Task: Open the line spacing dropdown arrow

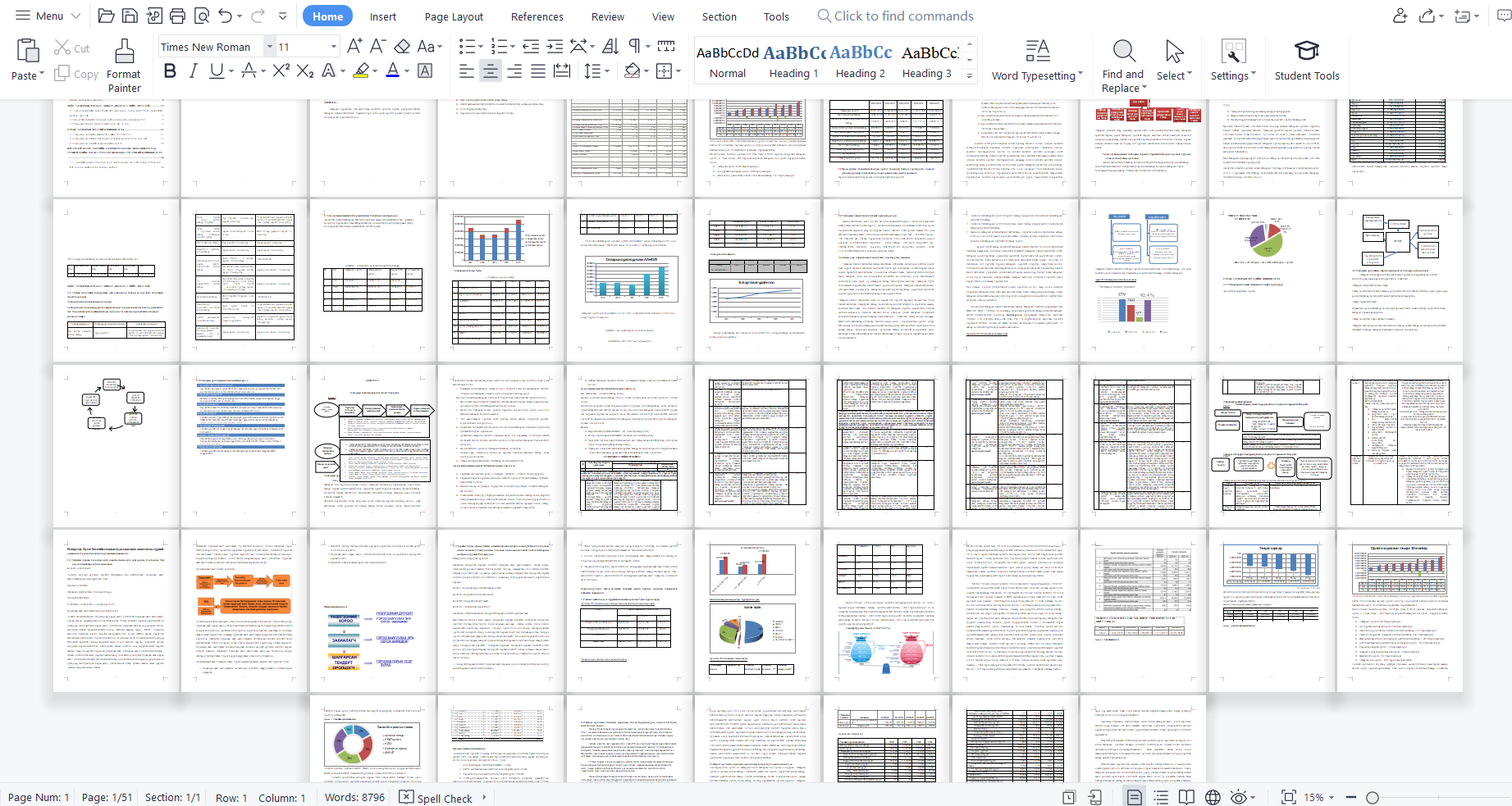Action: (607, 71)
